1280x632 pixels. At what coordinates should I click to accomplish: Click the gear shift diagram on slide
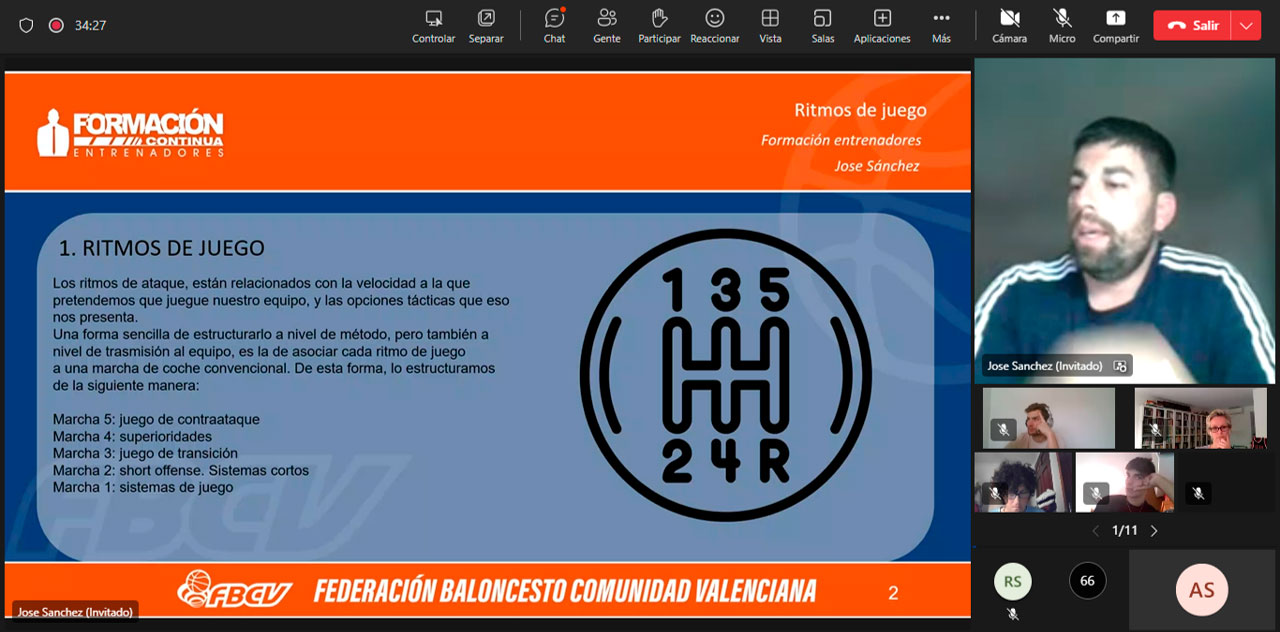(726, 375)
